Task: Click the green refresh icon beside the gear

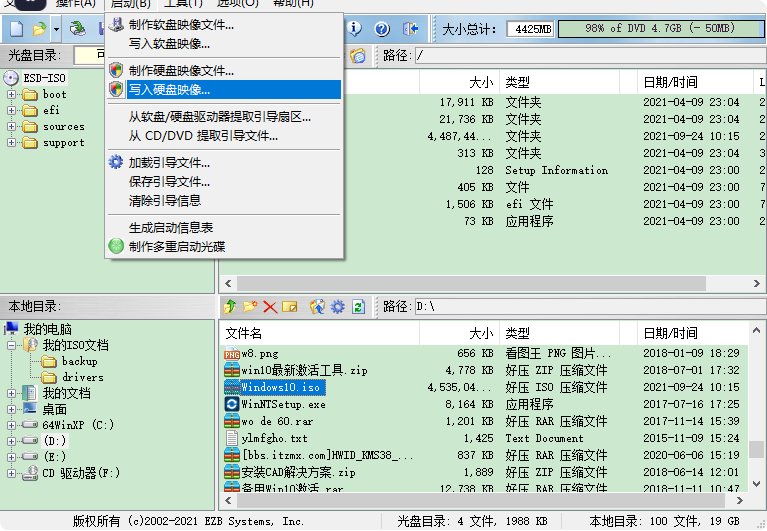Action: coord(358,306)
